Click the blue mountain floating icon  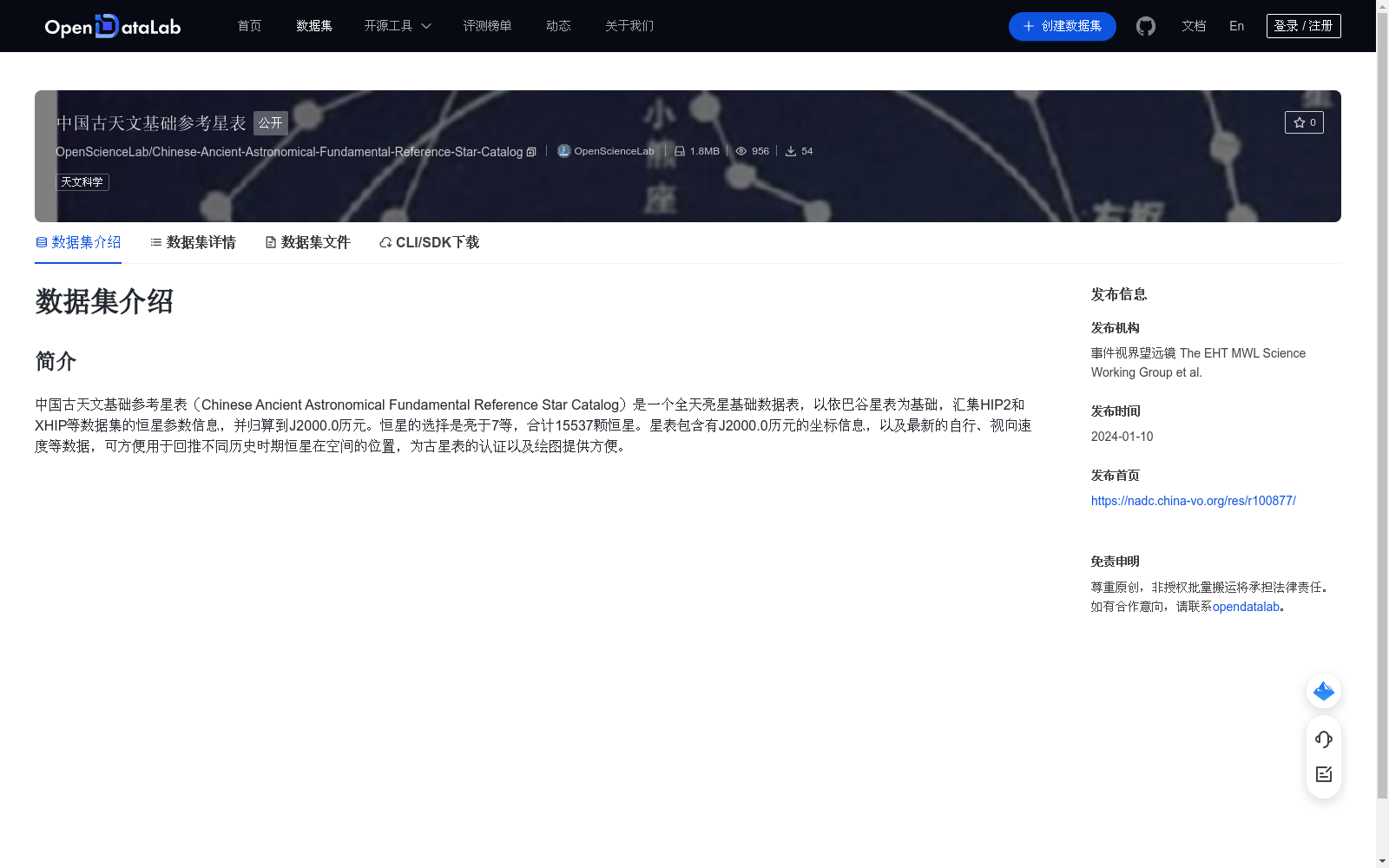click(1323, 691)
